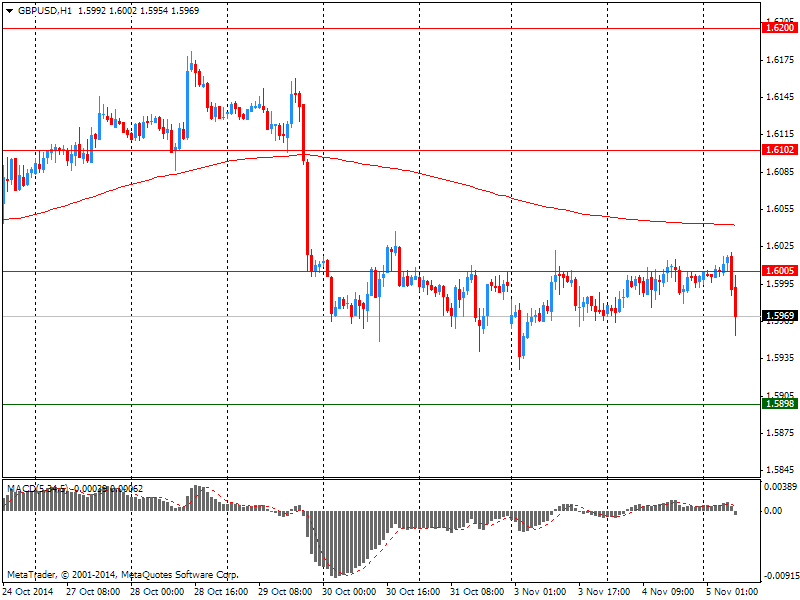This screenshot has width=800, height=600.
Task: Click the 1.5845 price axis label
Action: point(780,469)
